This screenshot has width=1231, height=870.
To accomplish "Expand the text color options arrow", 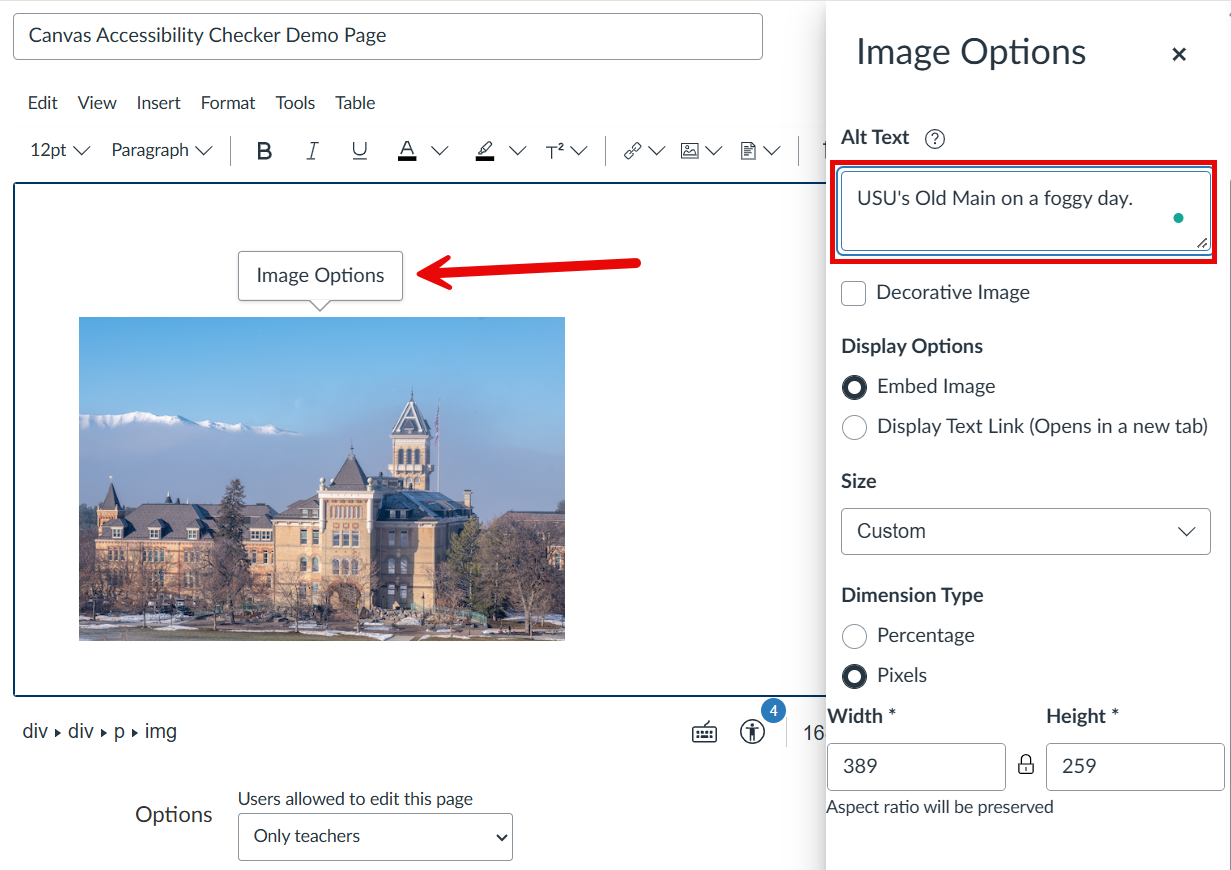I will point(440,151).
